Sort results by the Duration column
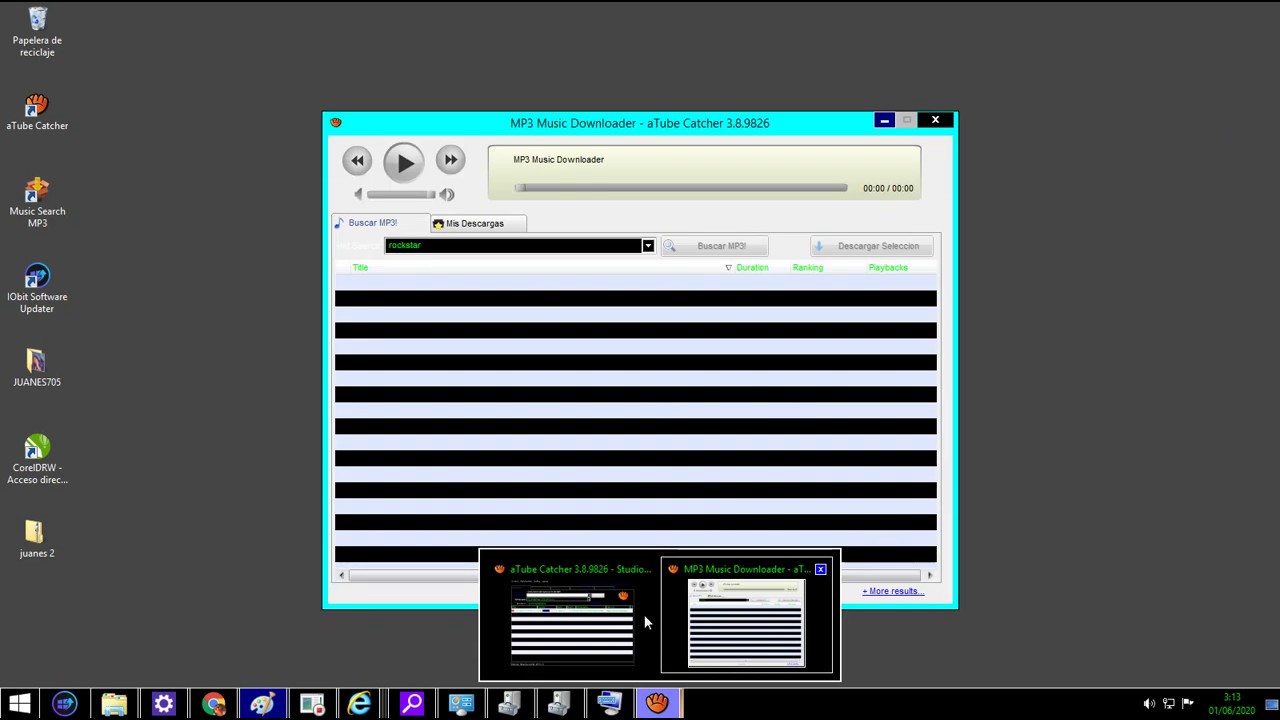 [752, 268]
